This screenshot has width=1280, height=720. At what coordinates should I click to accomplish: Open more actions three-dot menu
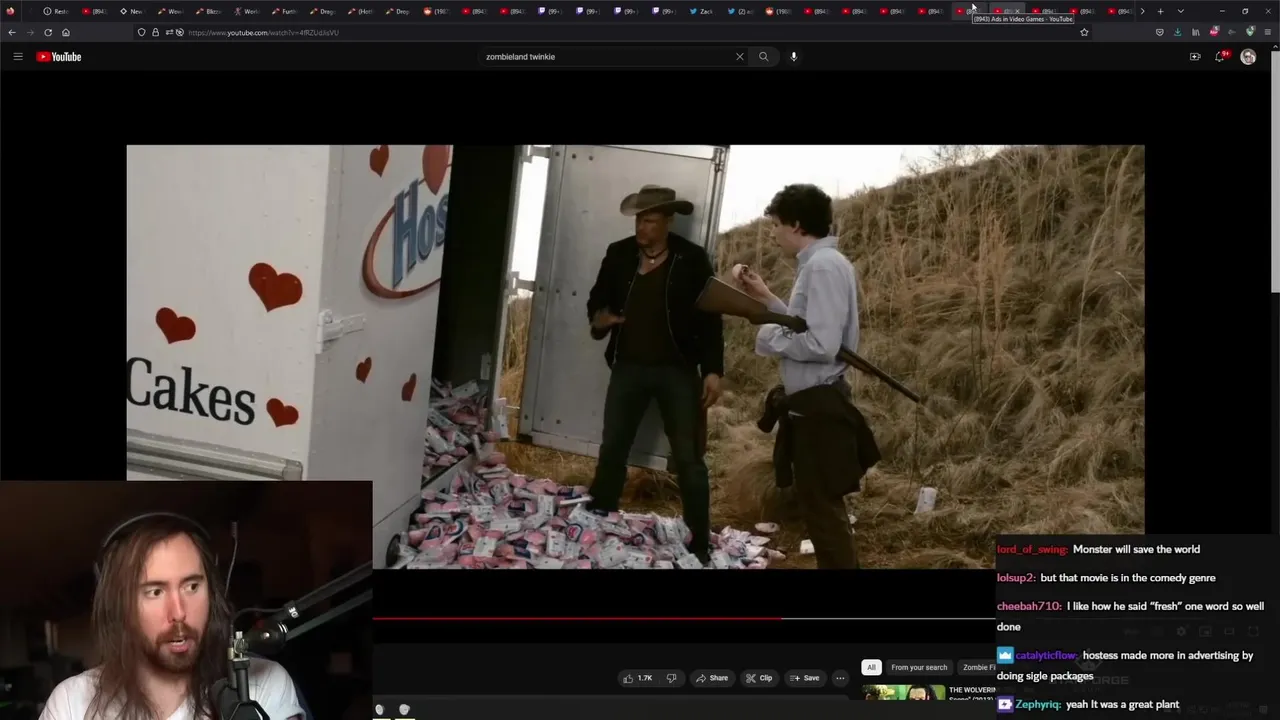point(840,678)
